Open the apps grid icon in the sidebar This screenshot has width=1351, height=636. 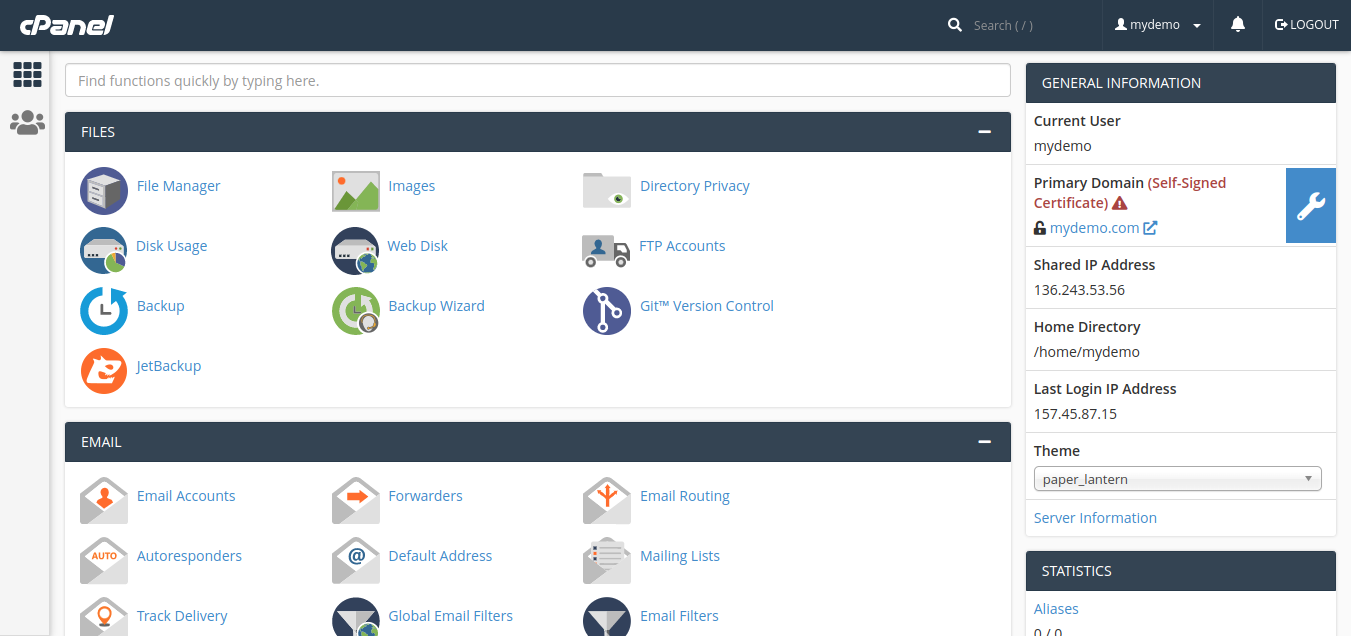click(27, 74)
